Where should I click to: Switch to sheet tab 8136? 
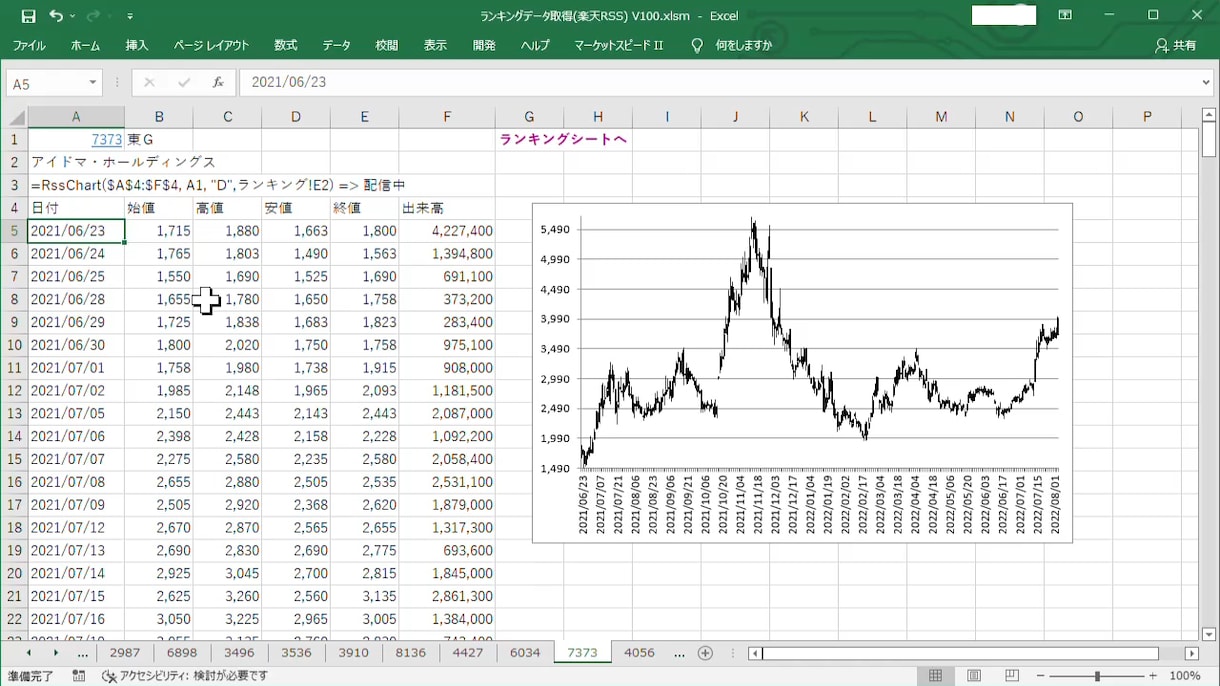click(x=410, y=653)
